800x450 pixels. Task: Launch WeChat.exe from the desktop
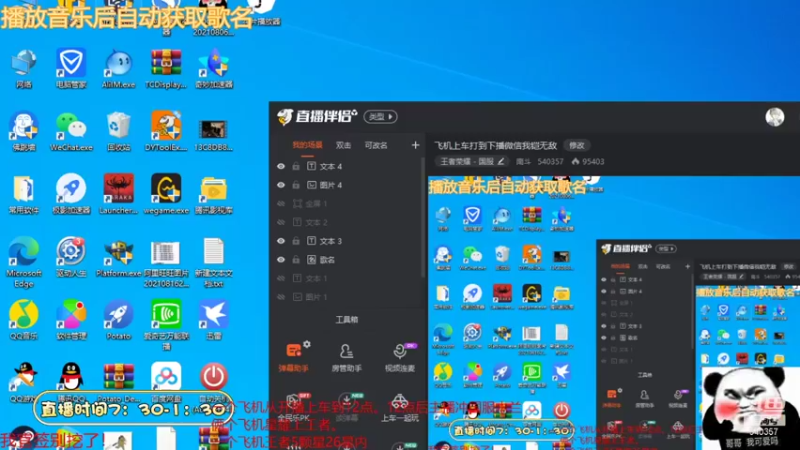click(71, 131)
